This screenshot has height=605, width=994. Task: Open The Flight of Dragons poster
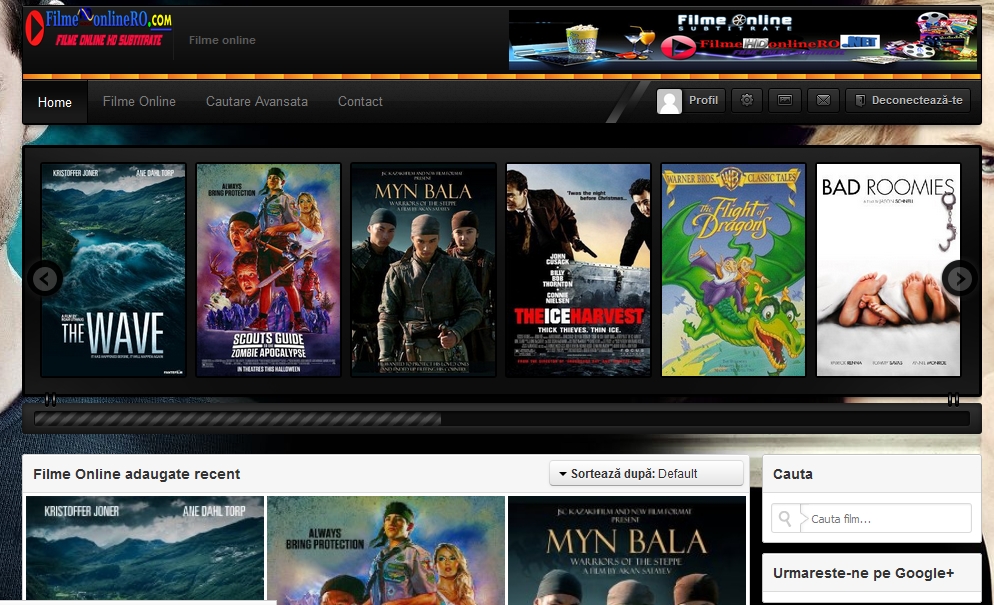coord(733,270)
